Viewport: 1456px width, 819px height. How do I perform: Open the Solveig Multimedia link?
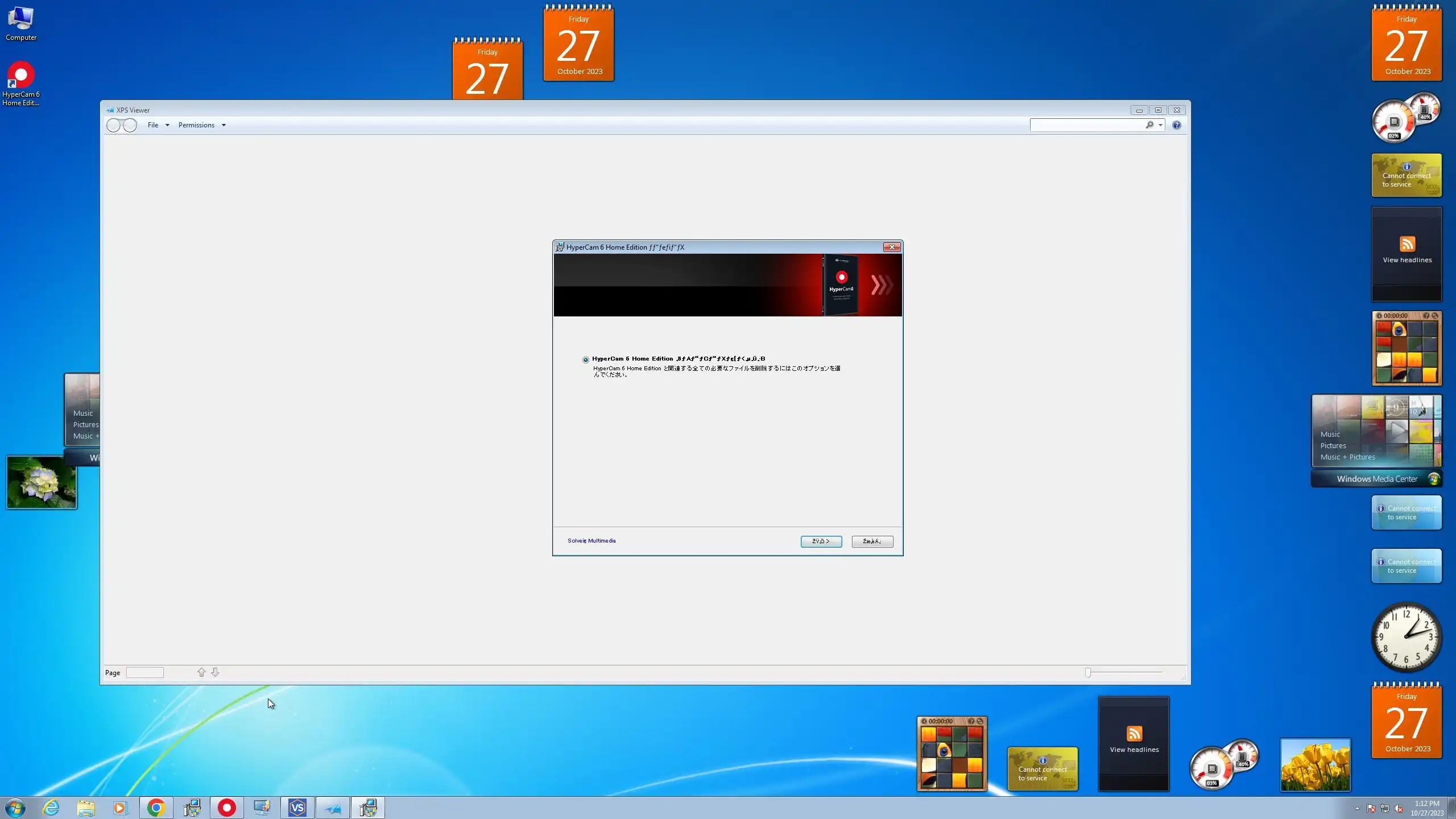pos(591,541)
